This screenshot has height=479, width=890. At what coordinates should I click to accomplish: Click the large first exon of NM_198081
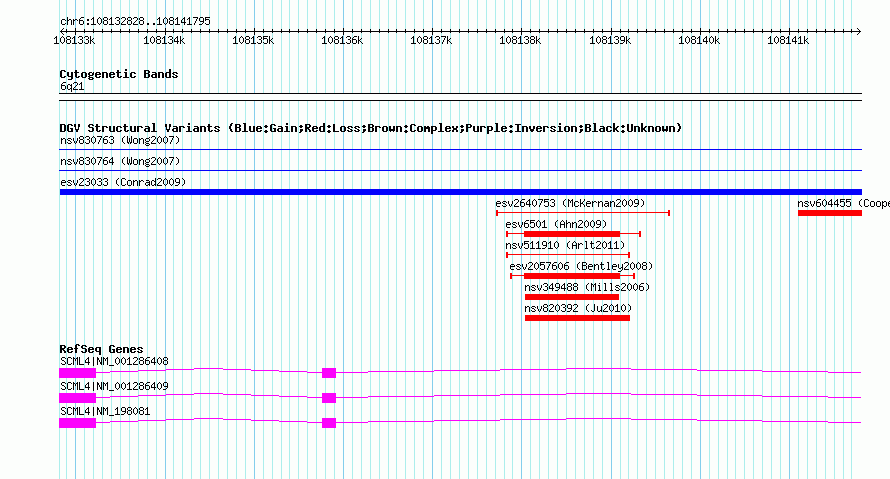pos(78,423)
